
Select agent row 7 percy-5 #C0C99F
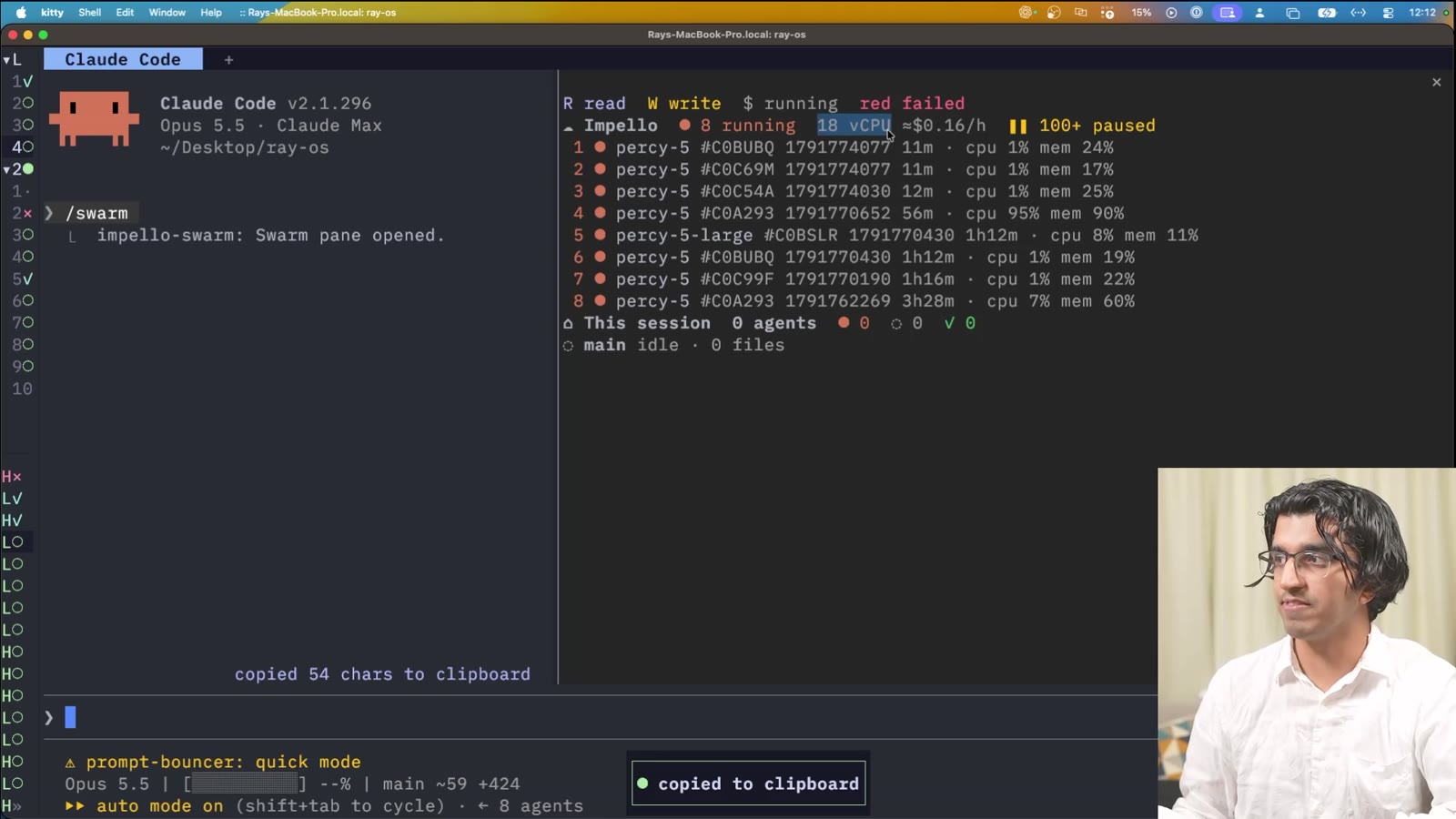854,279
